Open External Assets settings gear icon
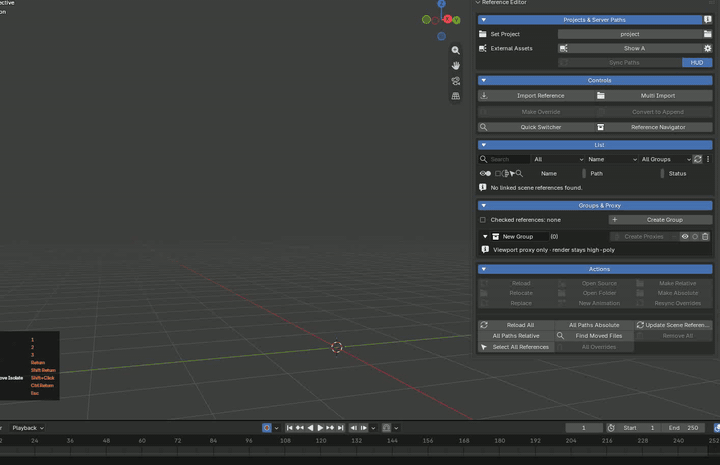Viewport: 720px width, 465px height. pos(707,48)
